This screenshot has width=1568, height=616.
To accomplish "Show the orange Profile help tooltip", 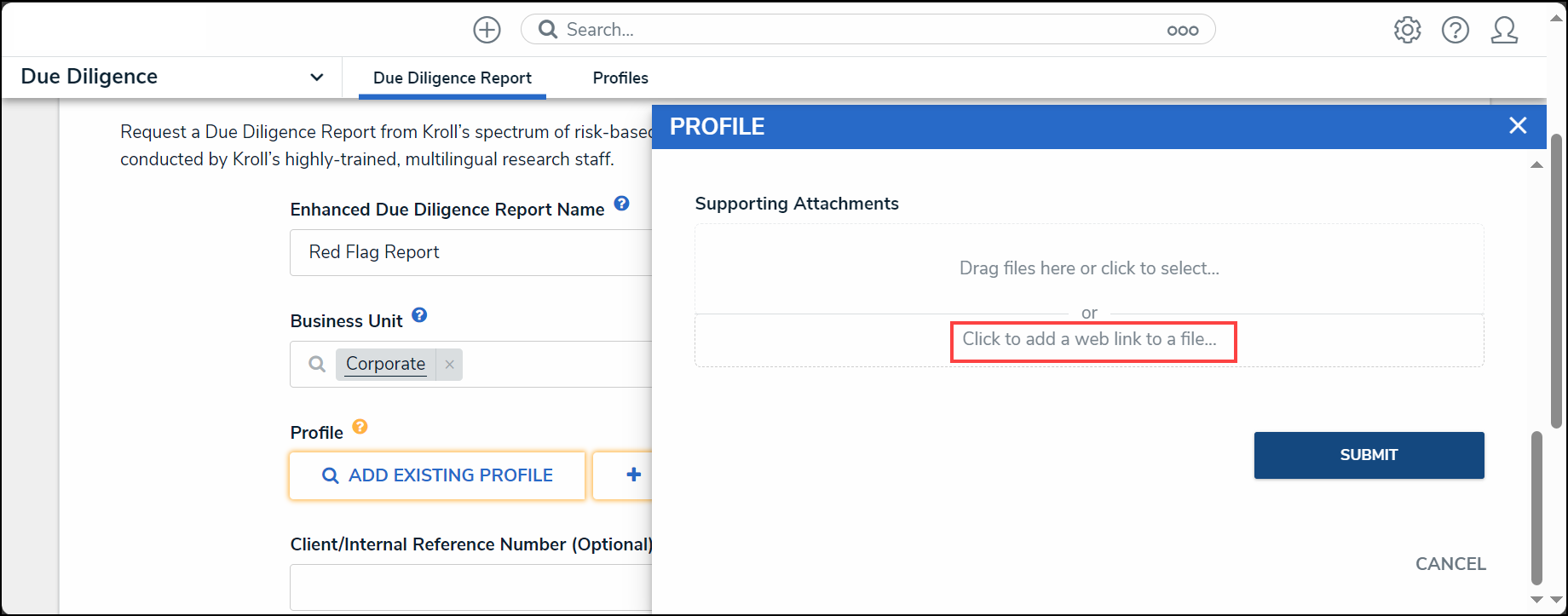I will [x=360, y=427].
